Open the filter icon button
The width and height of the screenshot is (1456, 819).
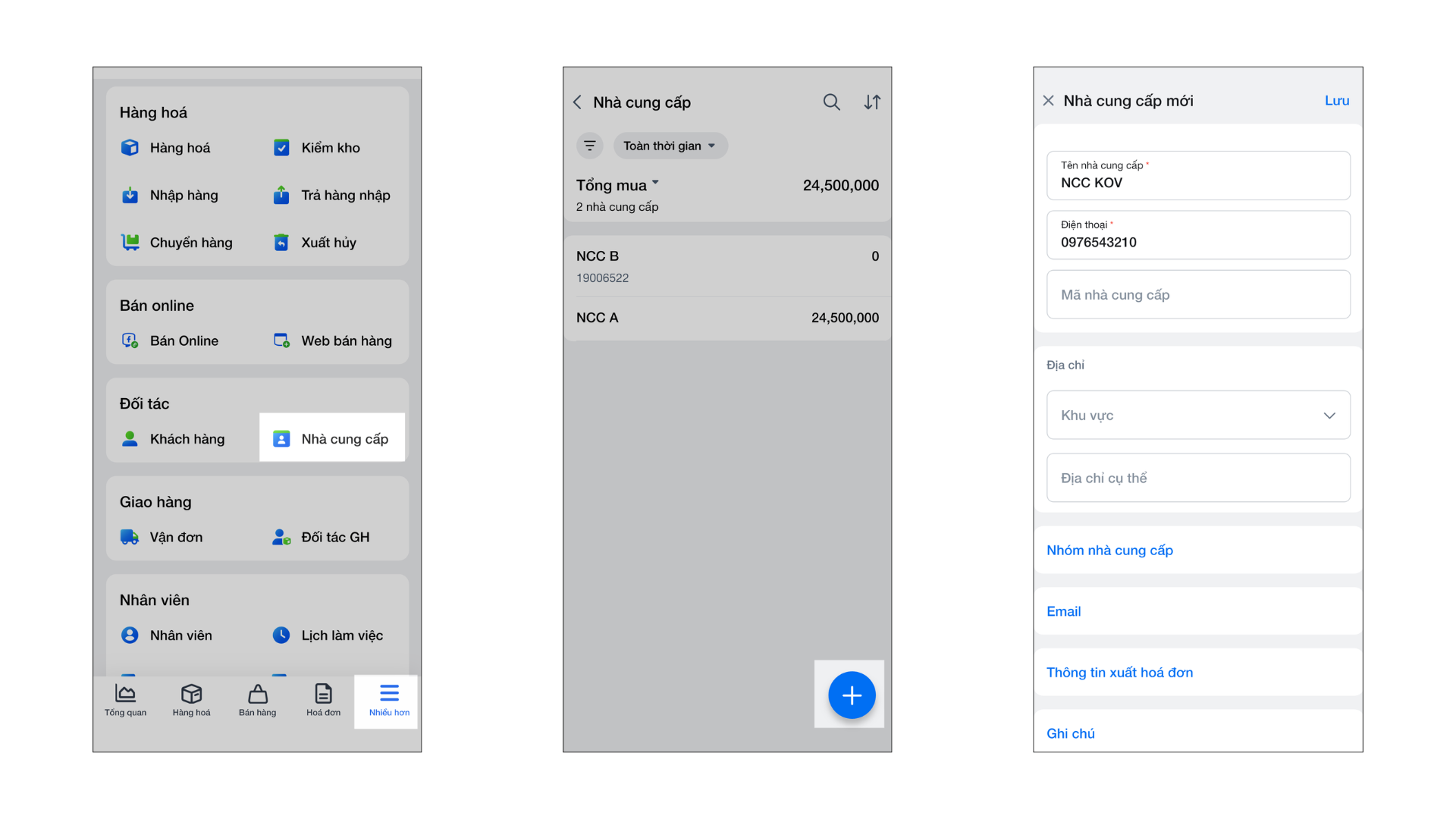click(589, 146)
